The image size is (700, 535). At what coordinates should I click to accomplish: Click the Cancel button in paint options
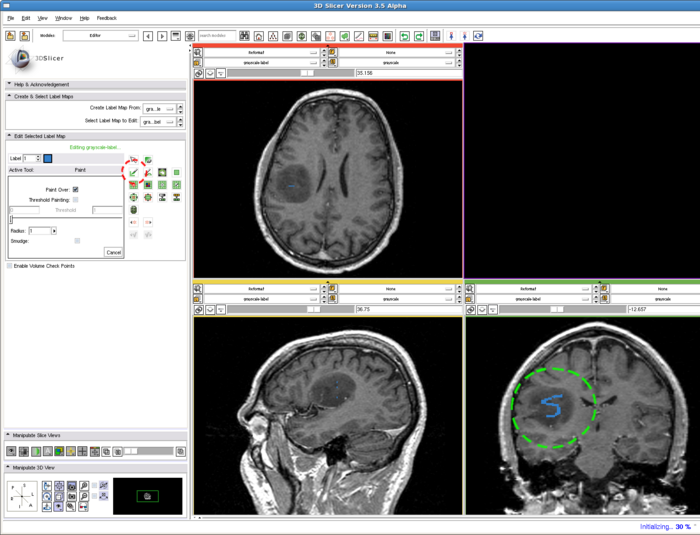pyautogui.click(x=113, y=252)
